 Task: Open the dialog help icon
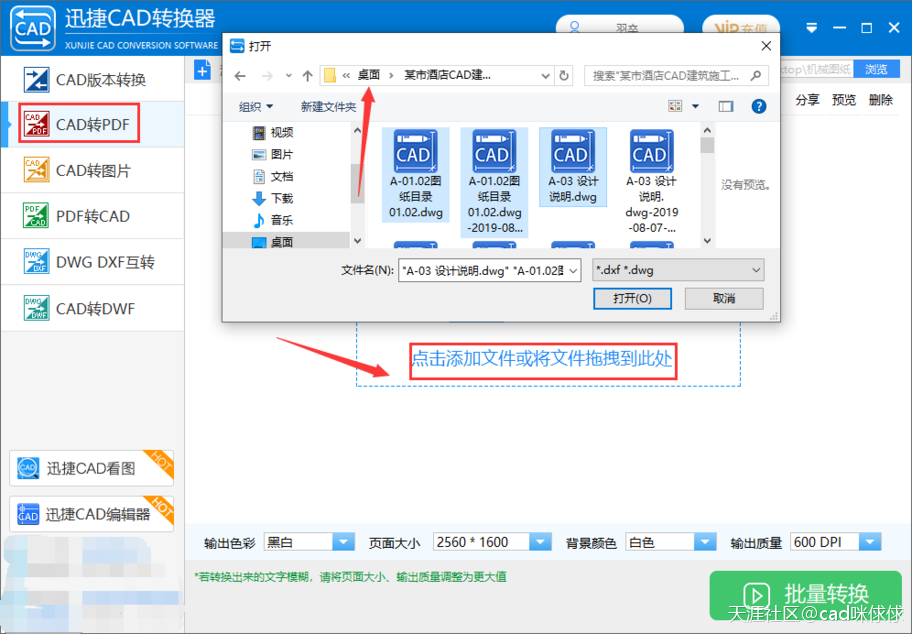point(758,106)
